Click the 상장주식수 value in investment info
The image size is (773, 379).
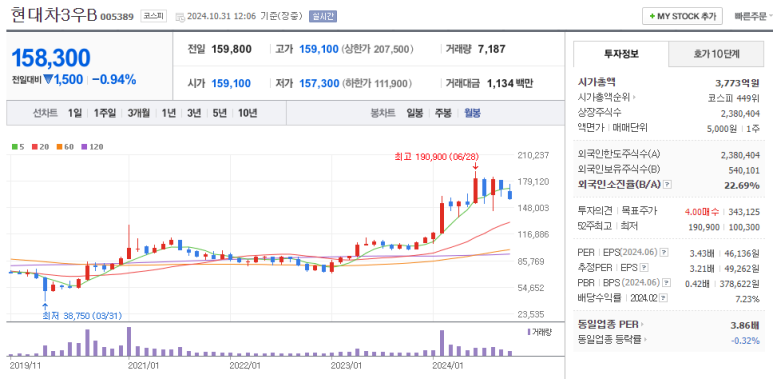[x=740, y=113]
